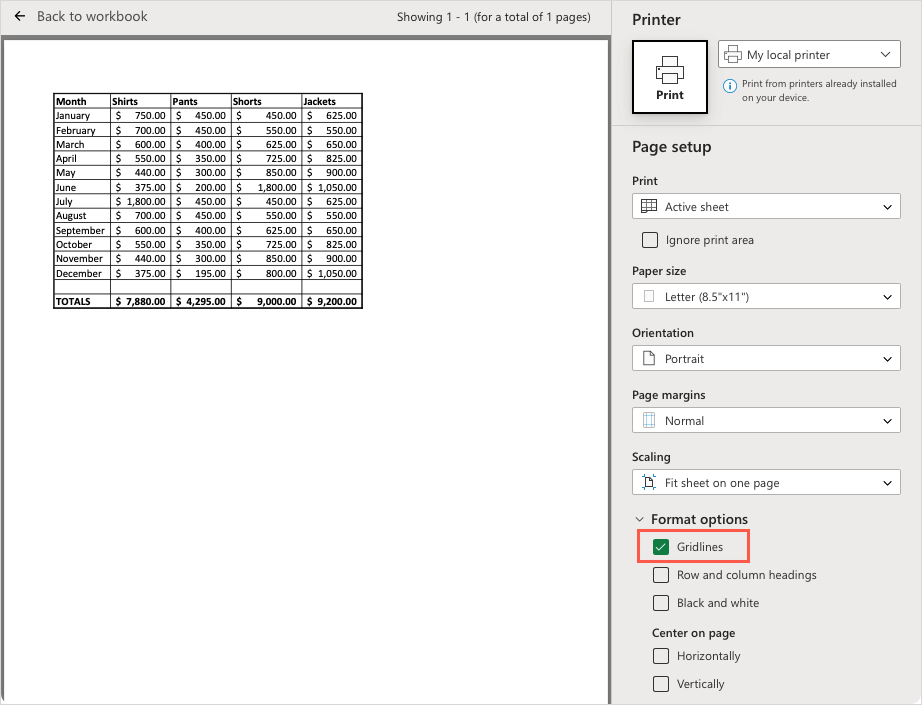The width and height of the screenshot is (922, 705).
Task: Click the back arrow icon
Action: [19, 17]
